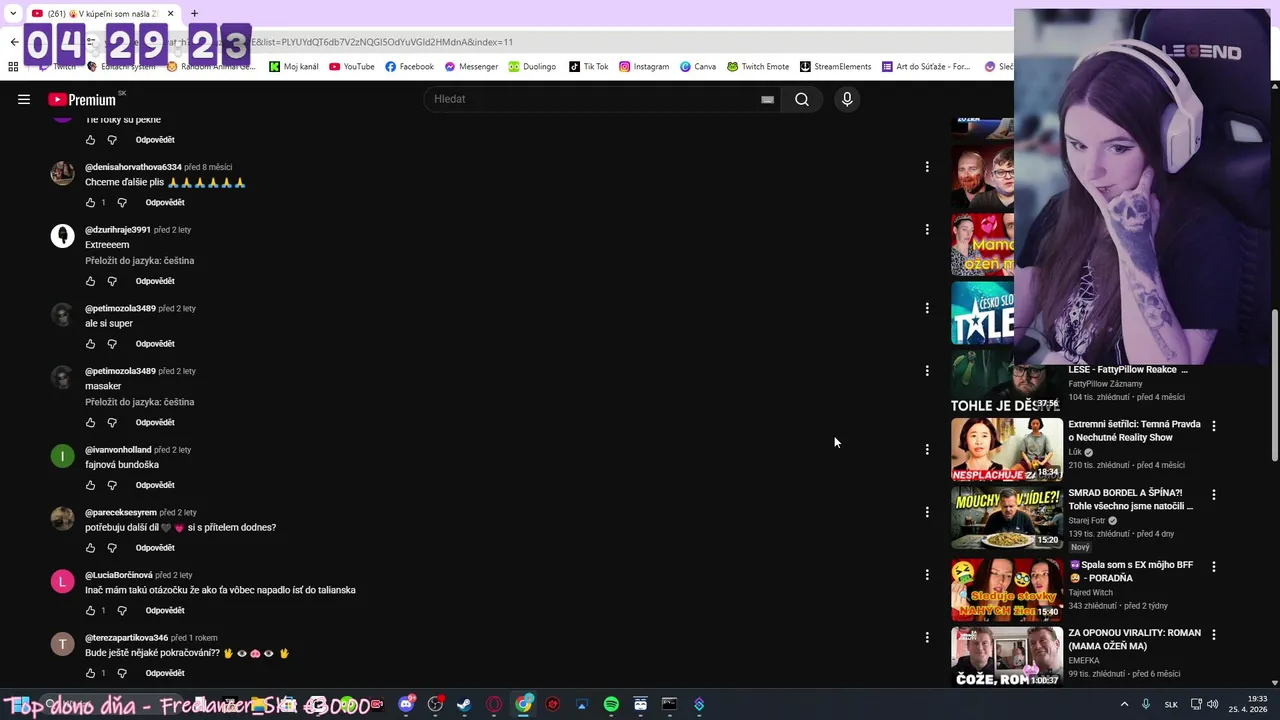This screenshot has width=1280, height=720.
Task: Click the magnifier search button
Action: click(802, 99)
